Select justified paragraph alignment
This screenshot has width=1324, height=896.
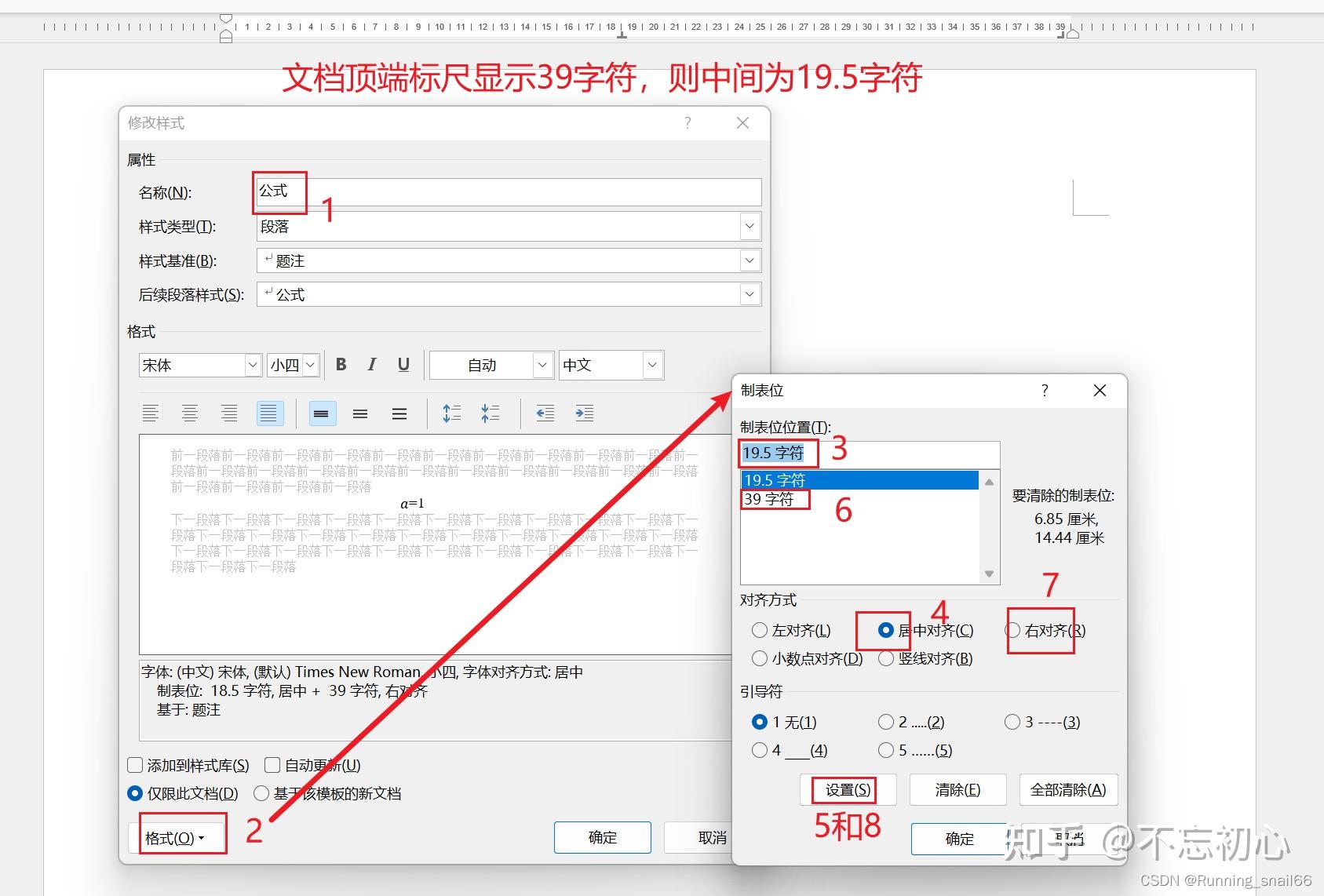point(269,413)
